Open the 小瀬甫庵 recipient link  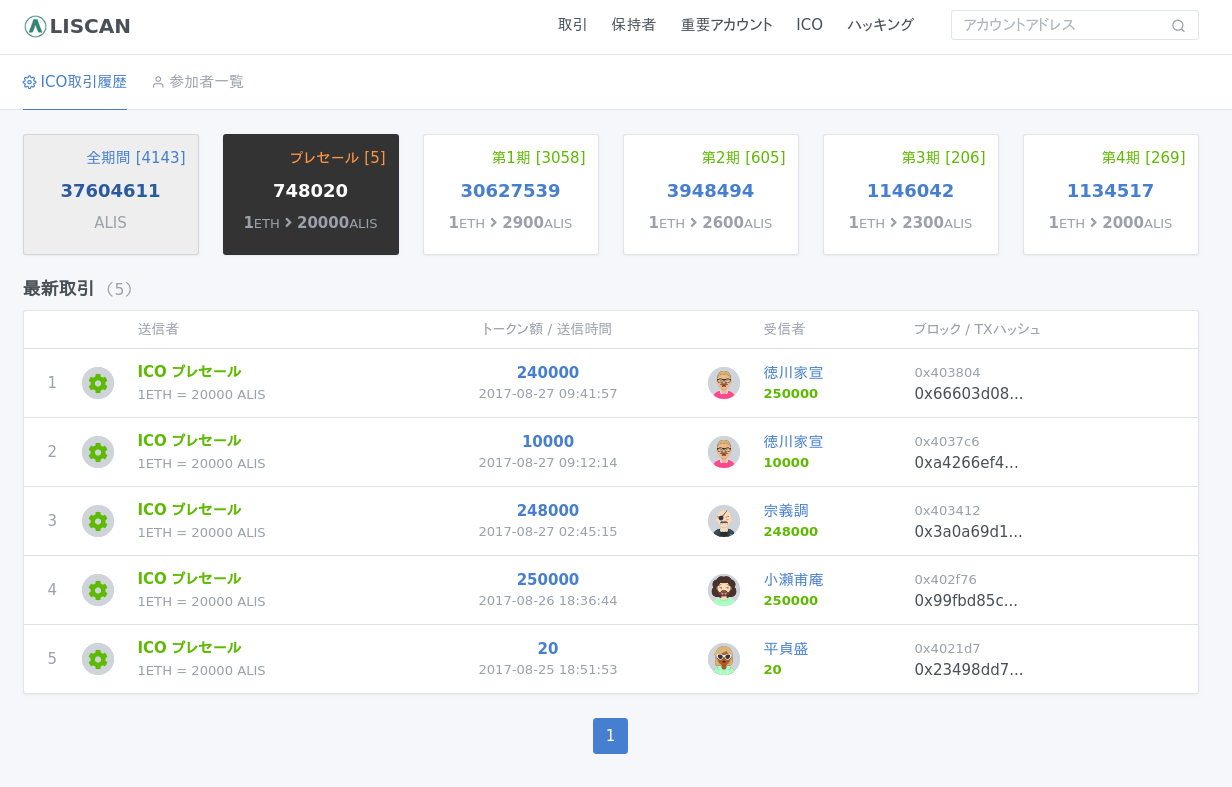[x=793, y=580]
